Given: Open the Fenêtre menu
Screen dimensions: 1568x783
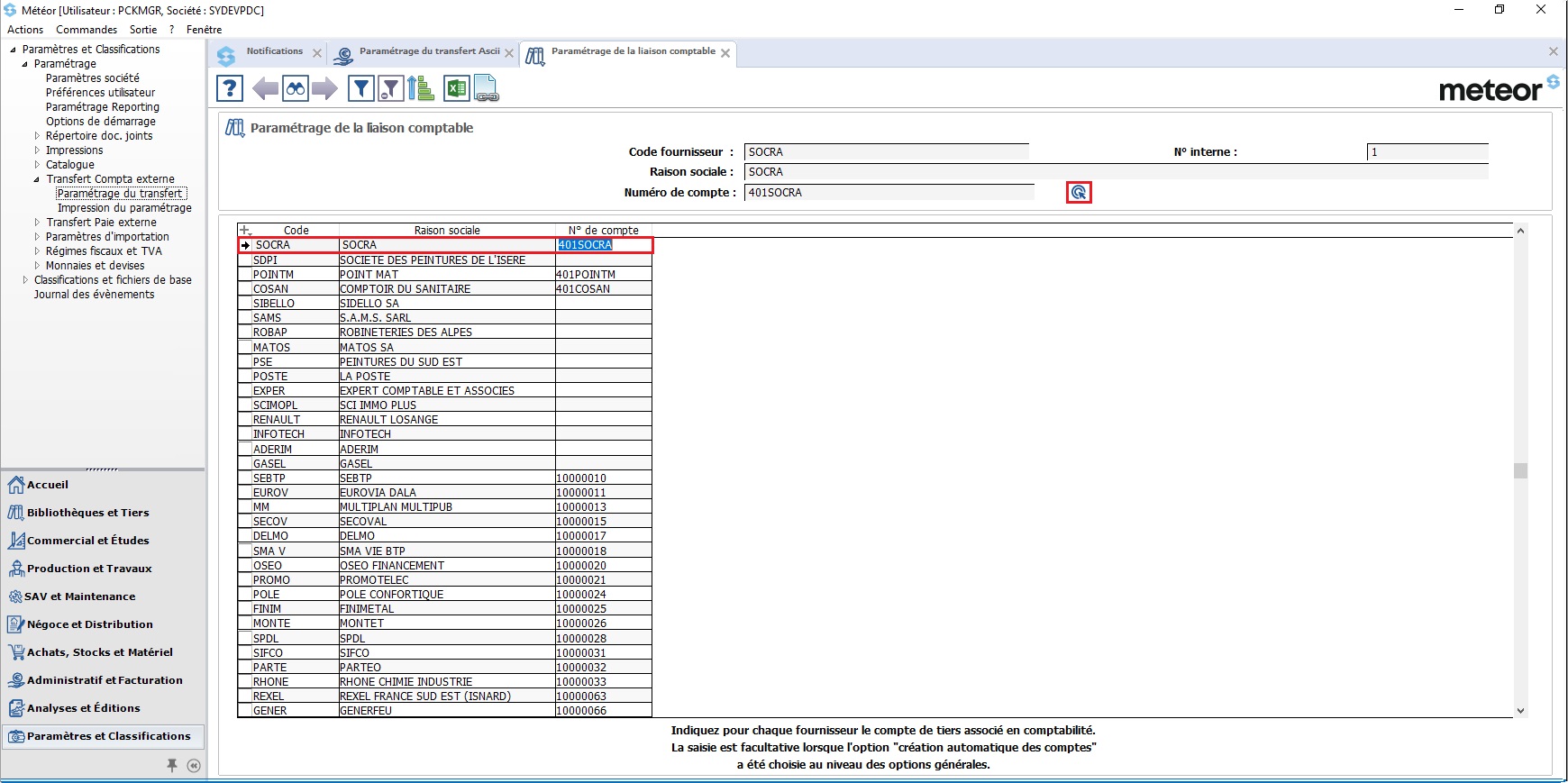Looking at the screenshot, I should (x=204, y=30).
